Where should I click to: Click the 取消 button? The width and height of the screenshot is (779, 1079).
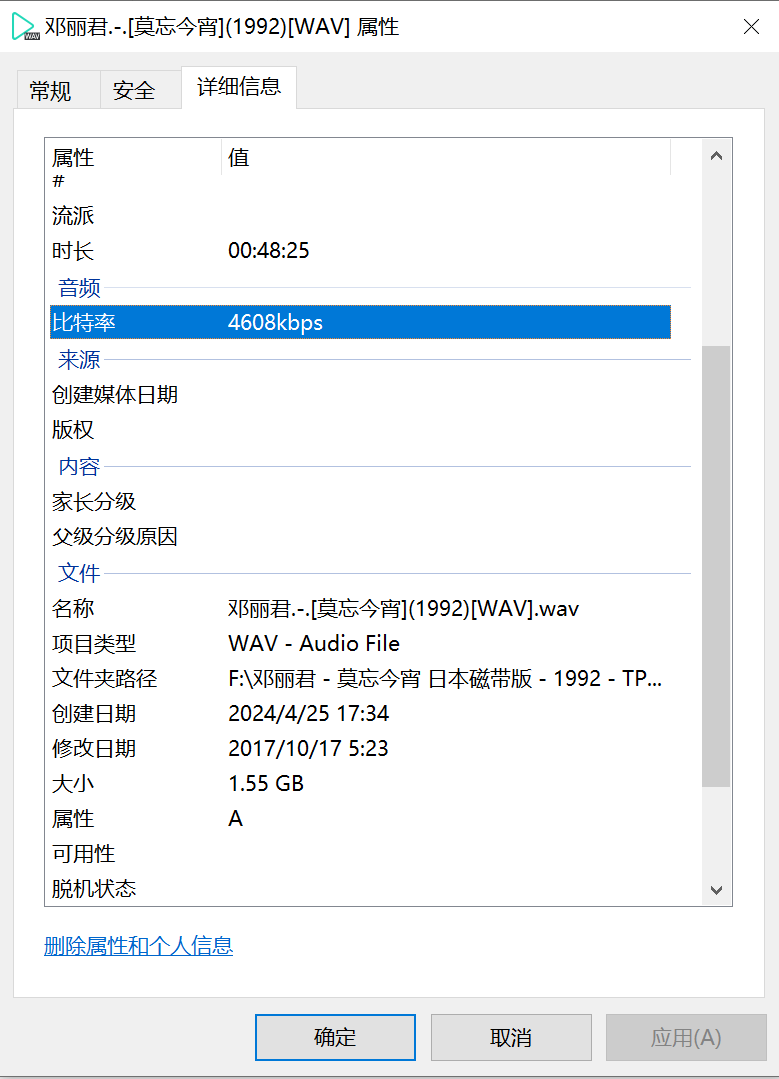tap(511, 1037)
